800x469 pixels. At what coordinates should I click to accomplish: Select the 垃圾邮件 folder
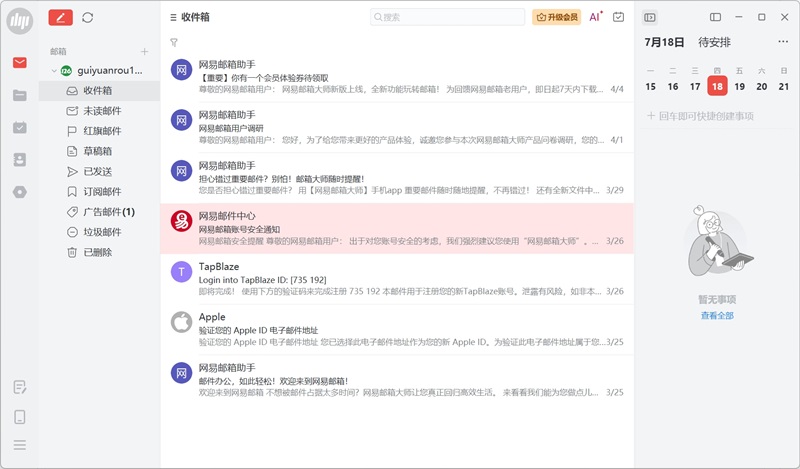(x=102, y=232)
